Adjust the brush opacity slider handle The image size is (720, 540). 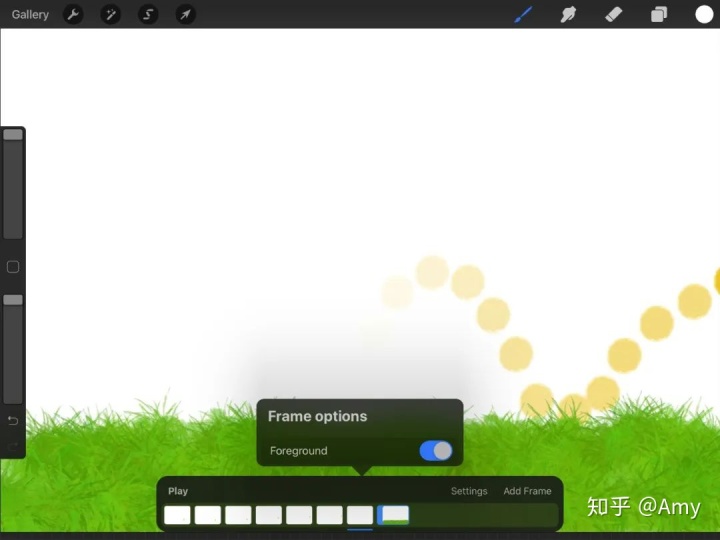13,300
